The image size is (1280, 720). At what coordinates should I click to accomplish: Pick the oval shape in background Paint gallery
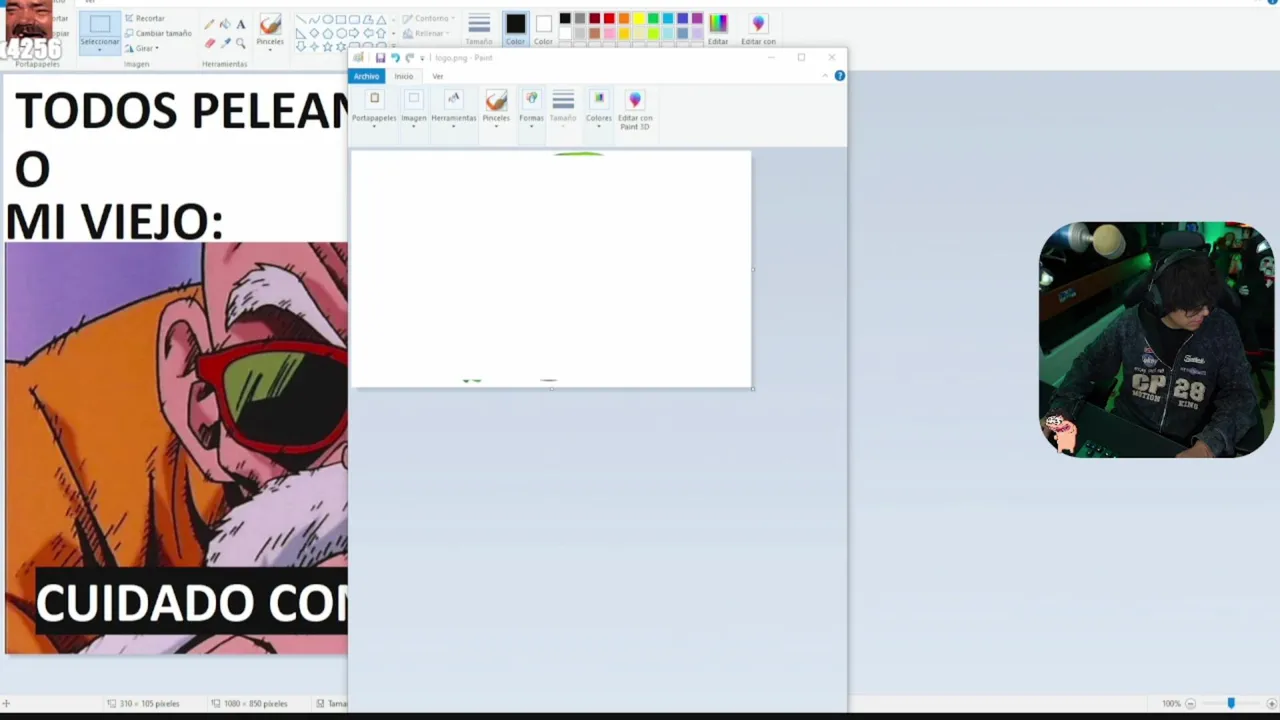pos(327,19)
